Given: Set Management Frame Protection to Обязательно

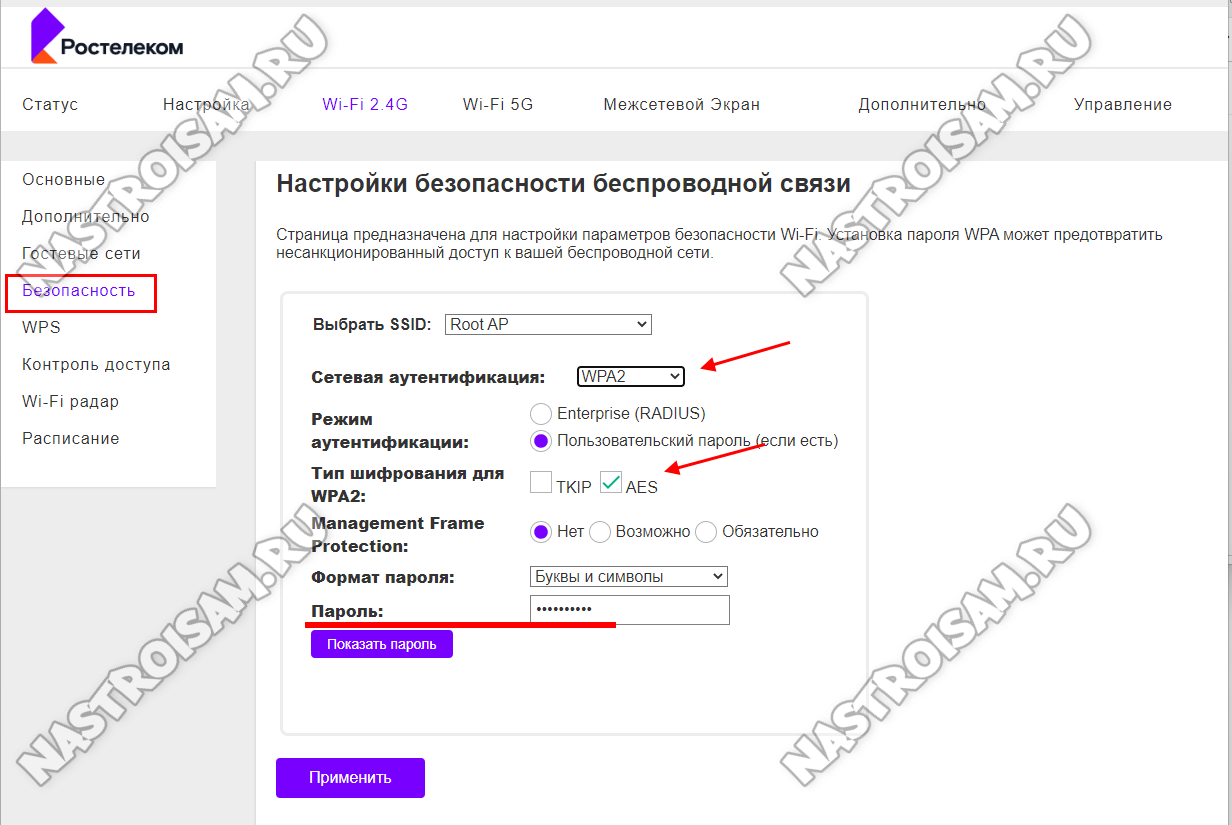Looking at the screenshot, I should click(x=706, y=532).
